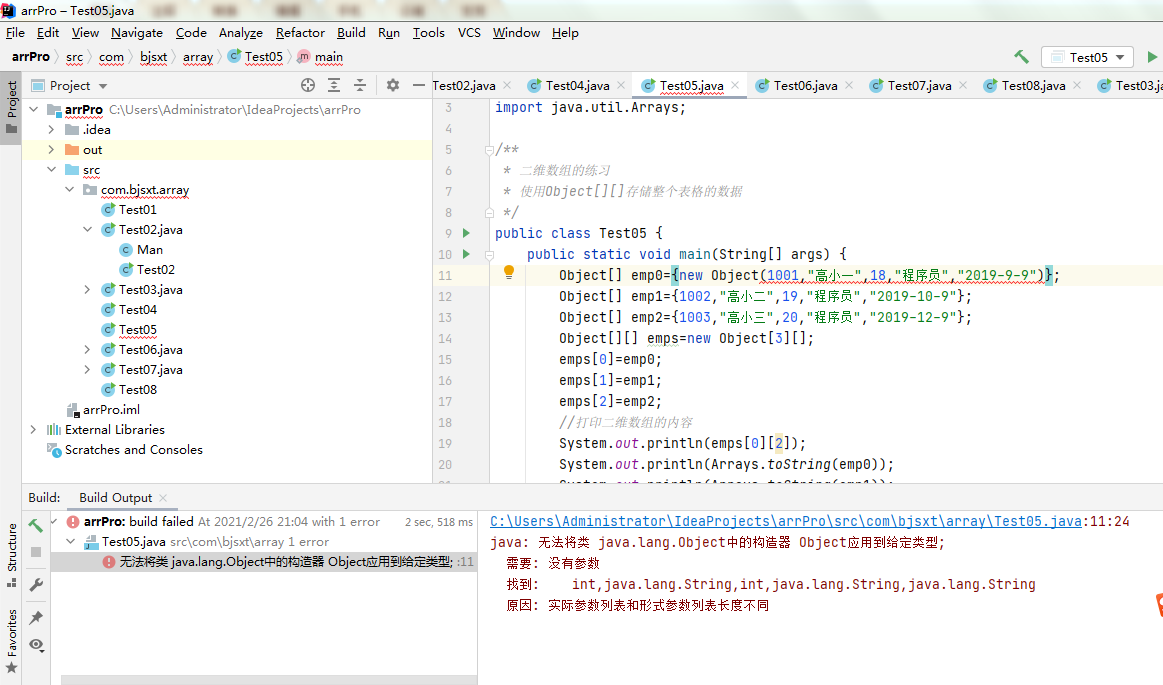Select Test01 class in project tree
The image size is (1163, 685).
coord(137,209)
